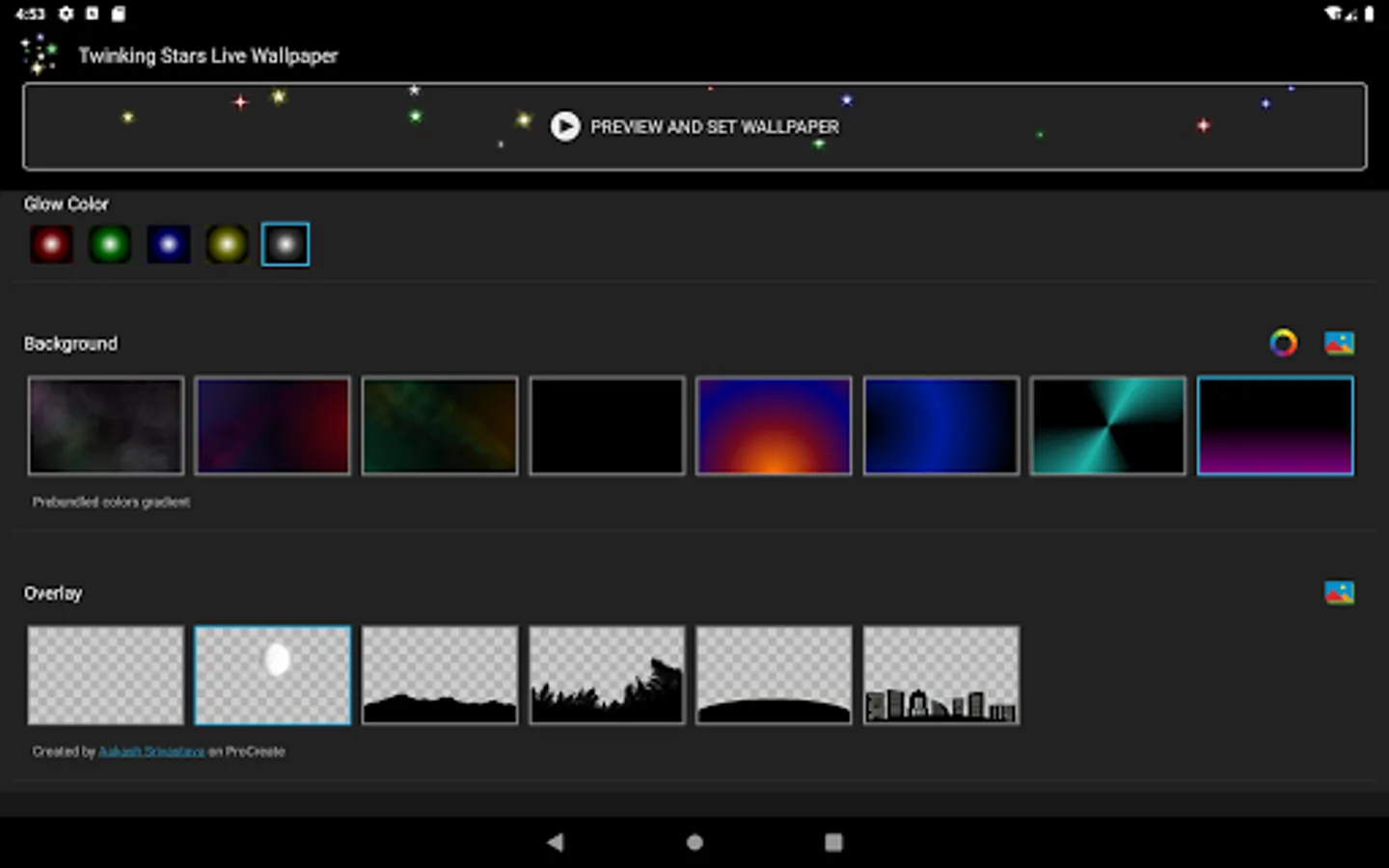Select the city skyline overlay
Screen dimensions: 1389x868
pos(940,675)
